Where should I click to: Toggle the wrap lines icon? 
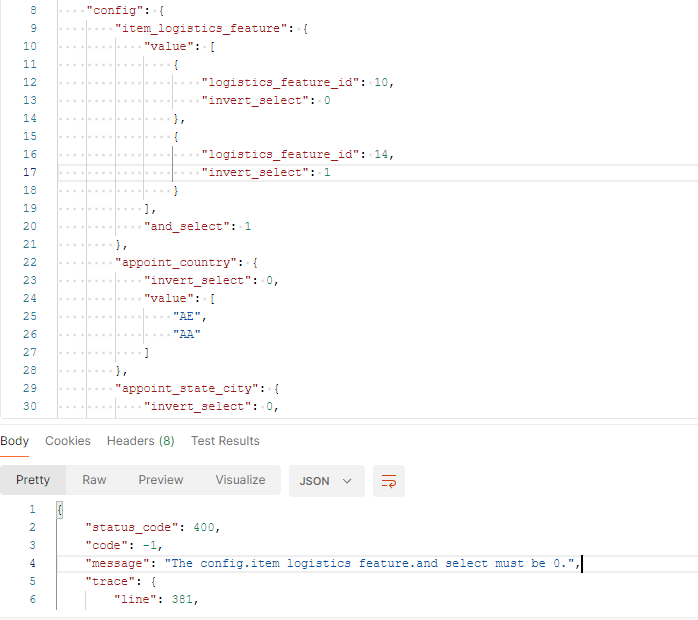(x=388, y=481)
